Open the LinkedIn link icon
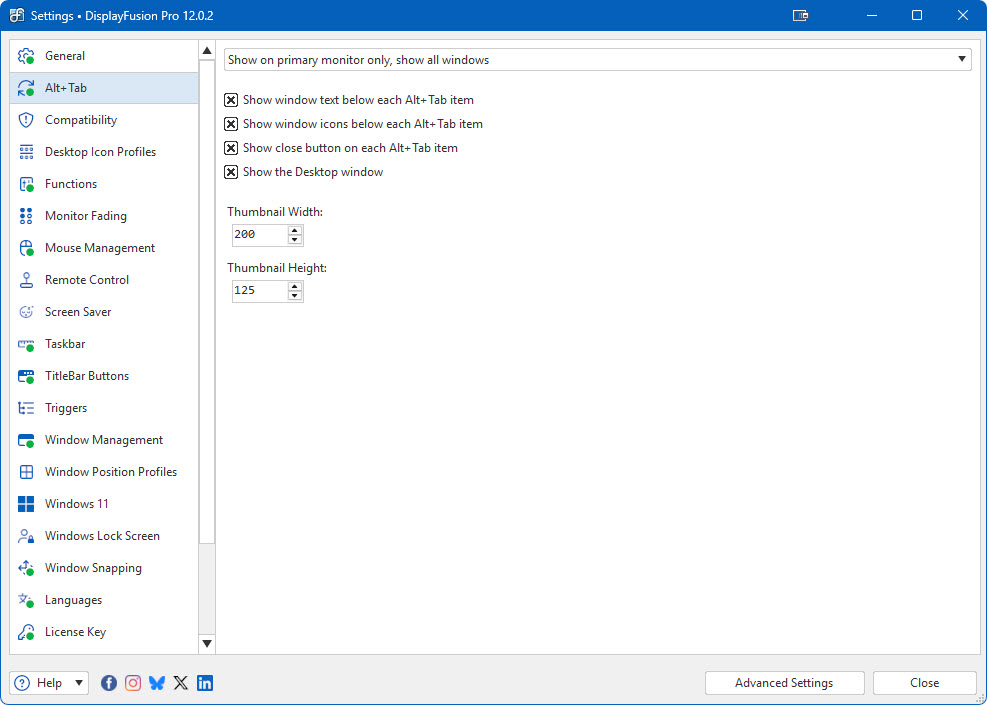987x705 pixels. coord(205,683)
